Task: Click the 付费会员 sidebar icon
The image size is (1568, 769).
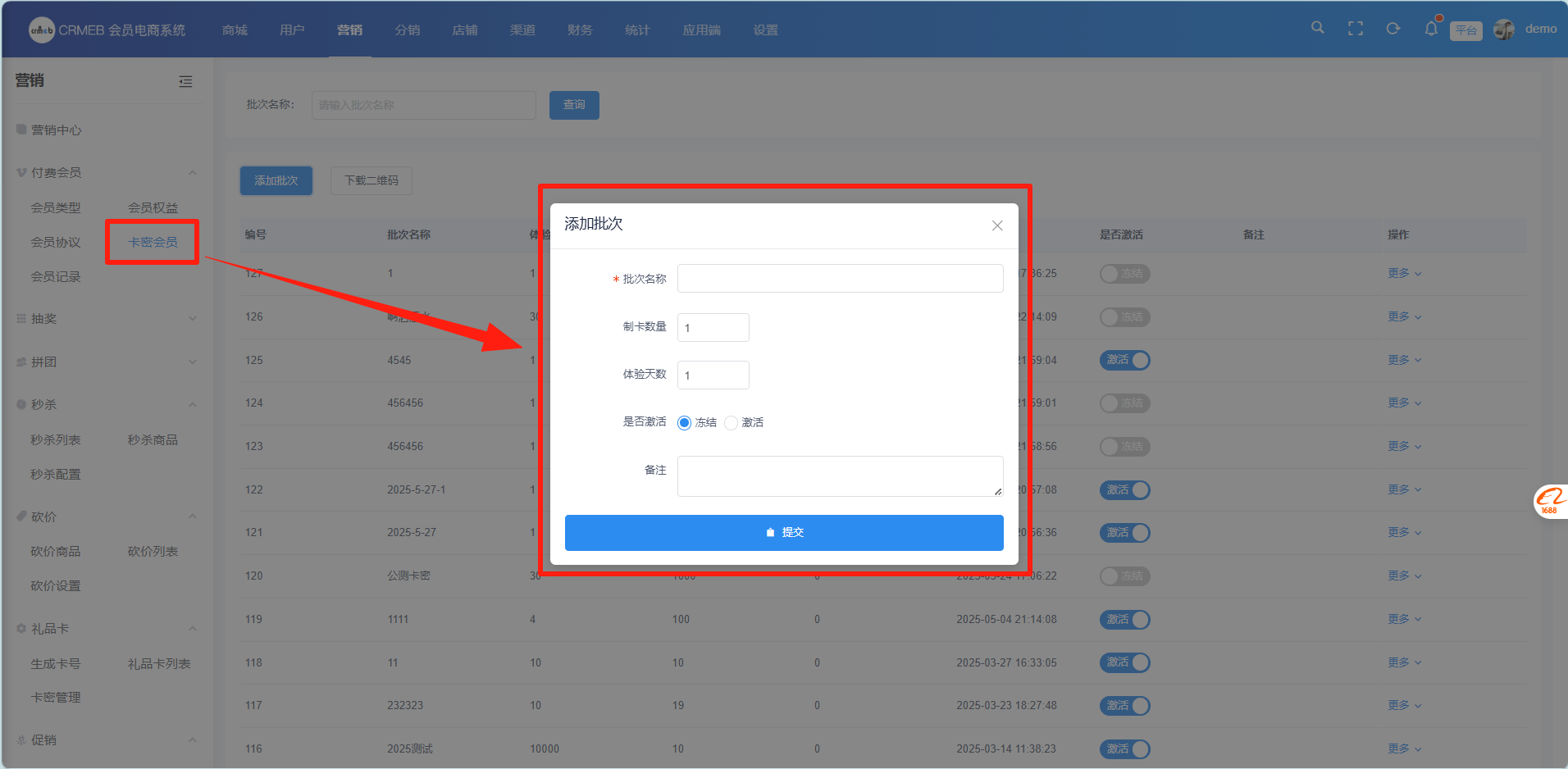Action: point(21,172)
